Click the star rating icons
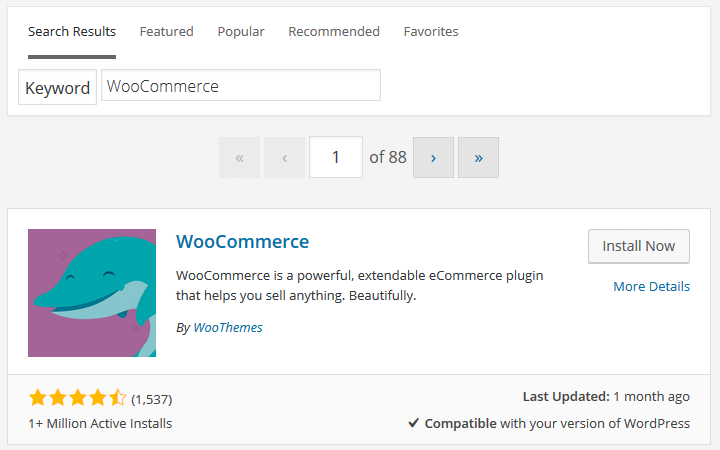Viewport: 720px width, 450px height. click(x=78, y=398)
